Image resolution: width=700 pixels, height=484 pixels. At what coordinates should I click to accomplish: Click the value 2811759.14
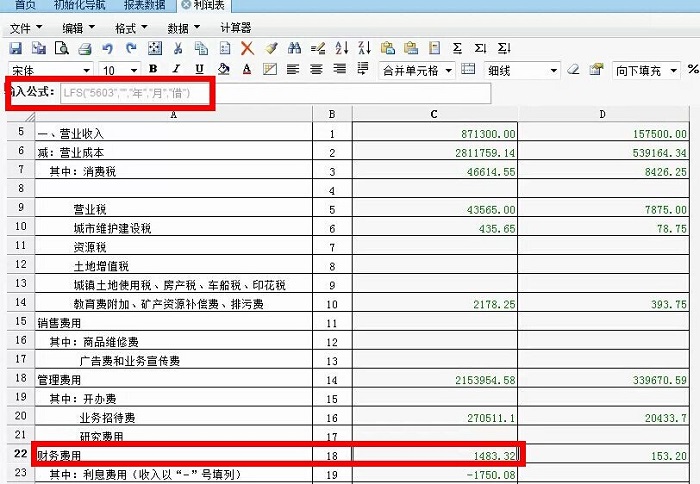485,153
